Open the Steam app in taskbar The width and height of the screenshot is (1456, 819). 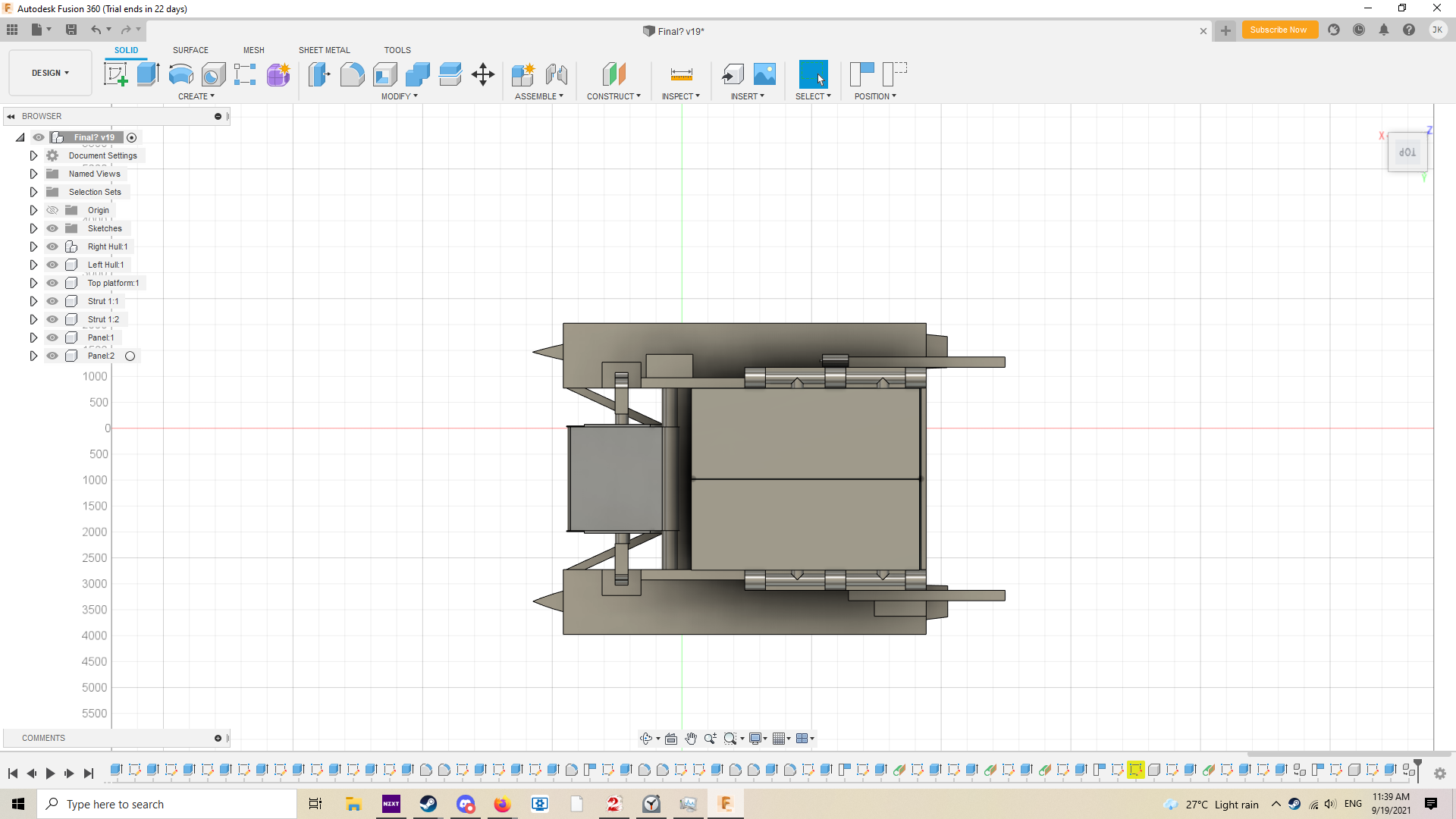pos(428,804)
